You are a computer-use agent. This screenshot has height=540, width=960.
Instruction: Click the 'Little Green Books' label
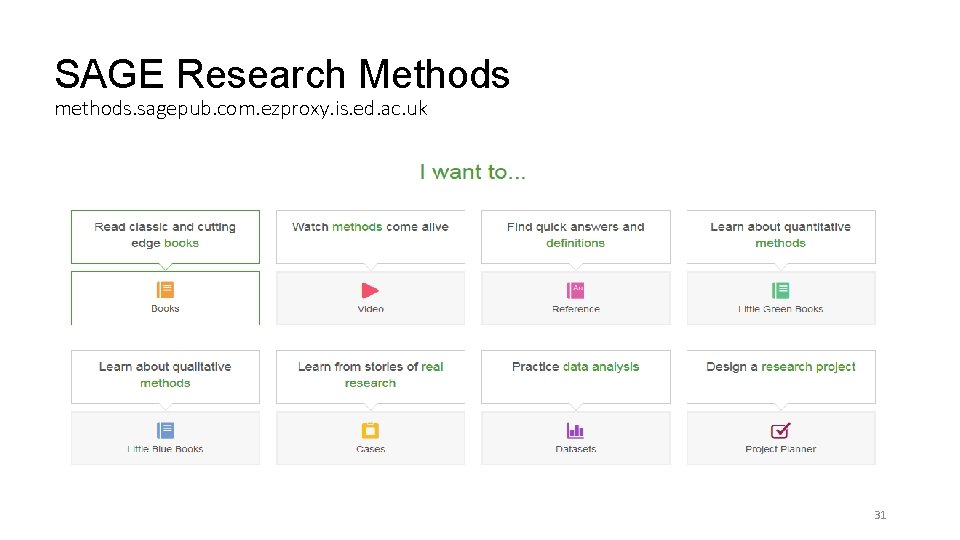pos(781,309)
